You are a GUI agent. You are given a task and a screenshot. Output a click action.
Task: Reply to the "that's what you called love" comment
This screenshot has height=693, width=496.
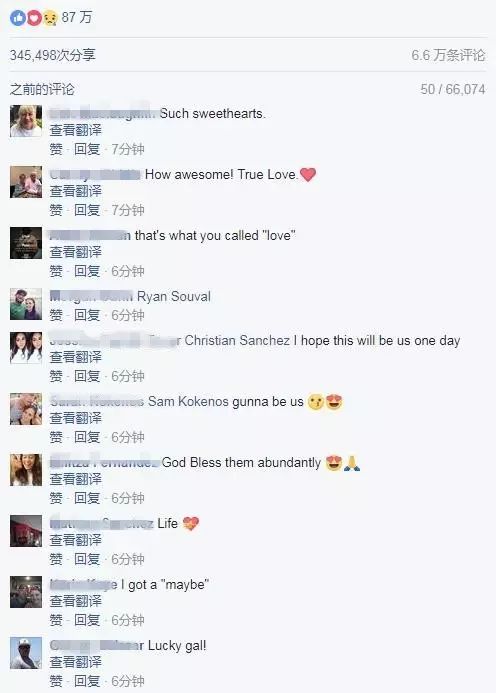[x=87, y=271]
